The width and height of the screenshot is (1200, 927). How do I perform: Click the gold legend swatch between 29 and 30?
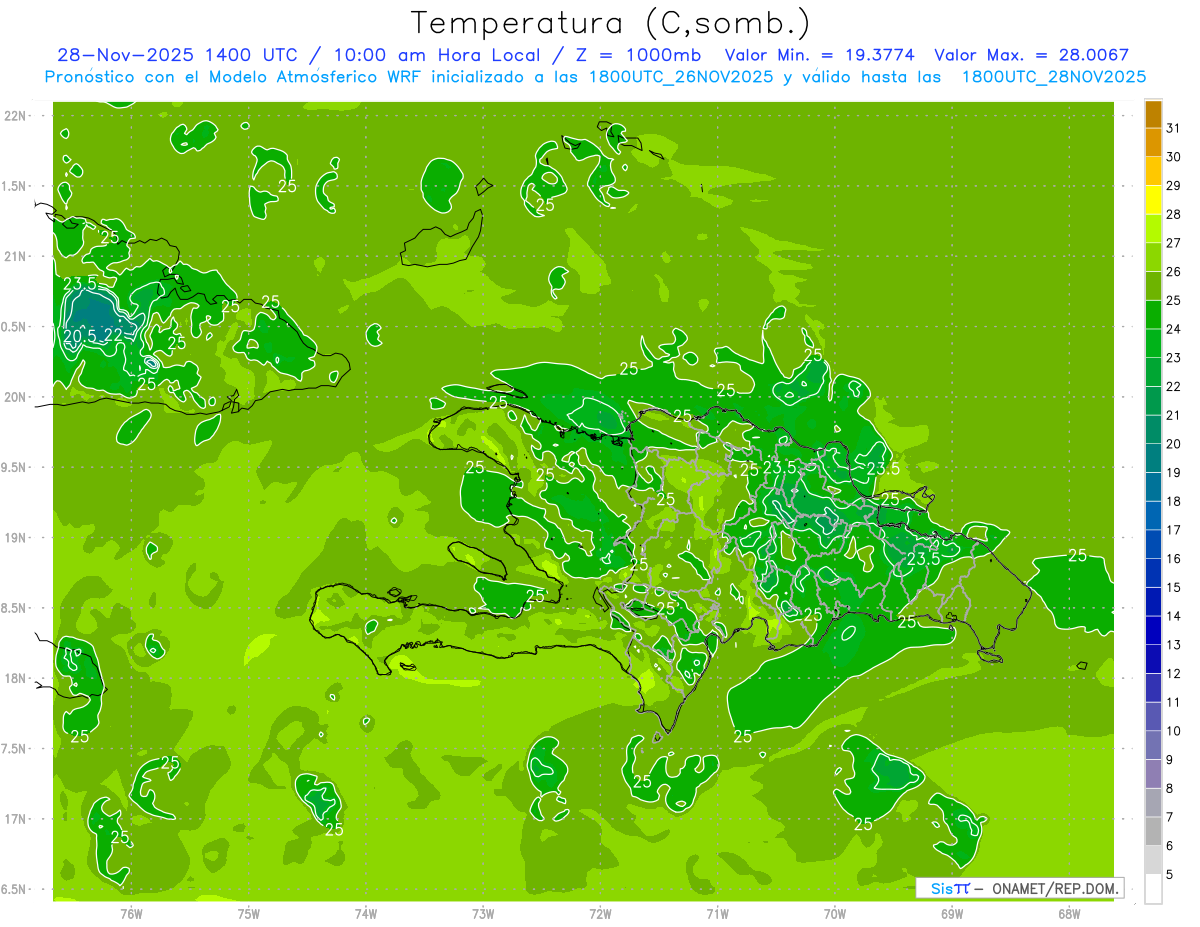pyautogui.click(x=1153, y=172)
